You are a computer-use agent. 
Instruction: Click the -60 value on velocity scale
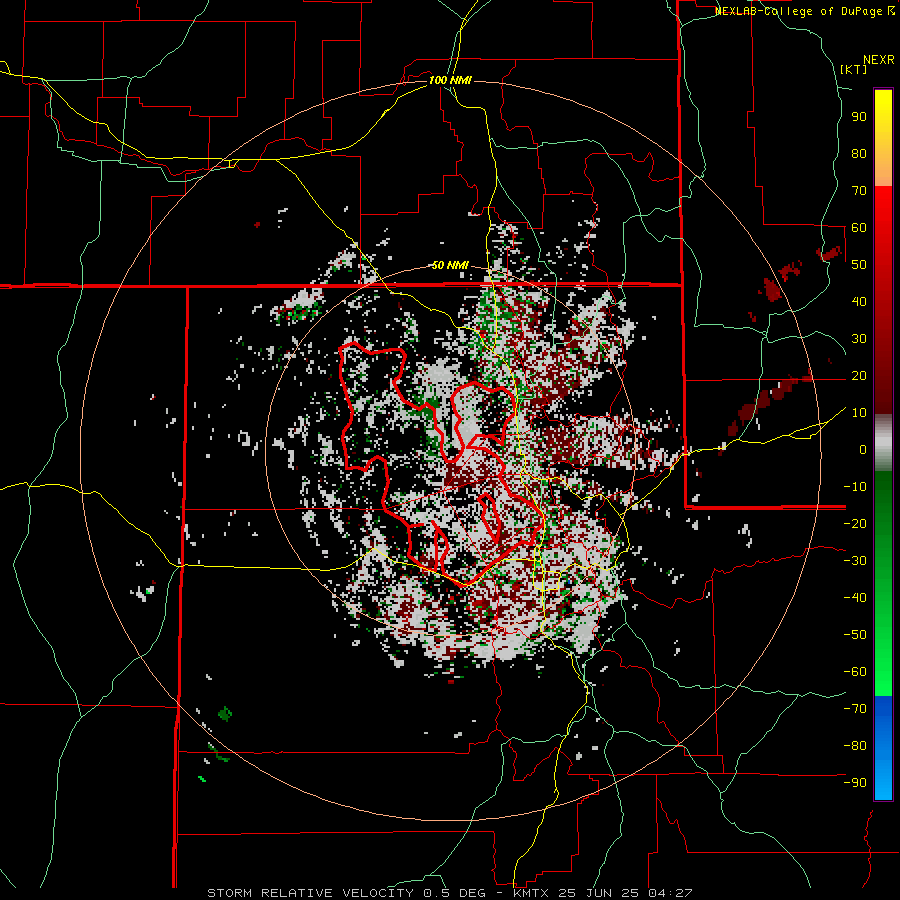(855, 672)
